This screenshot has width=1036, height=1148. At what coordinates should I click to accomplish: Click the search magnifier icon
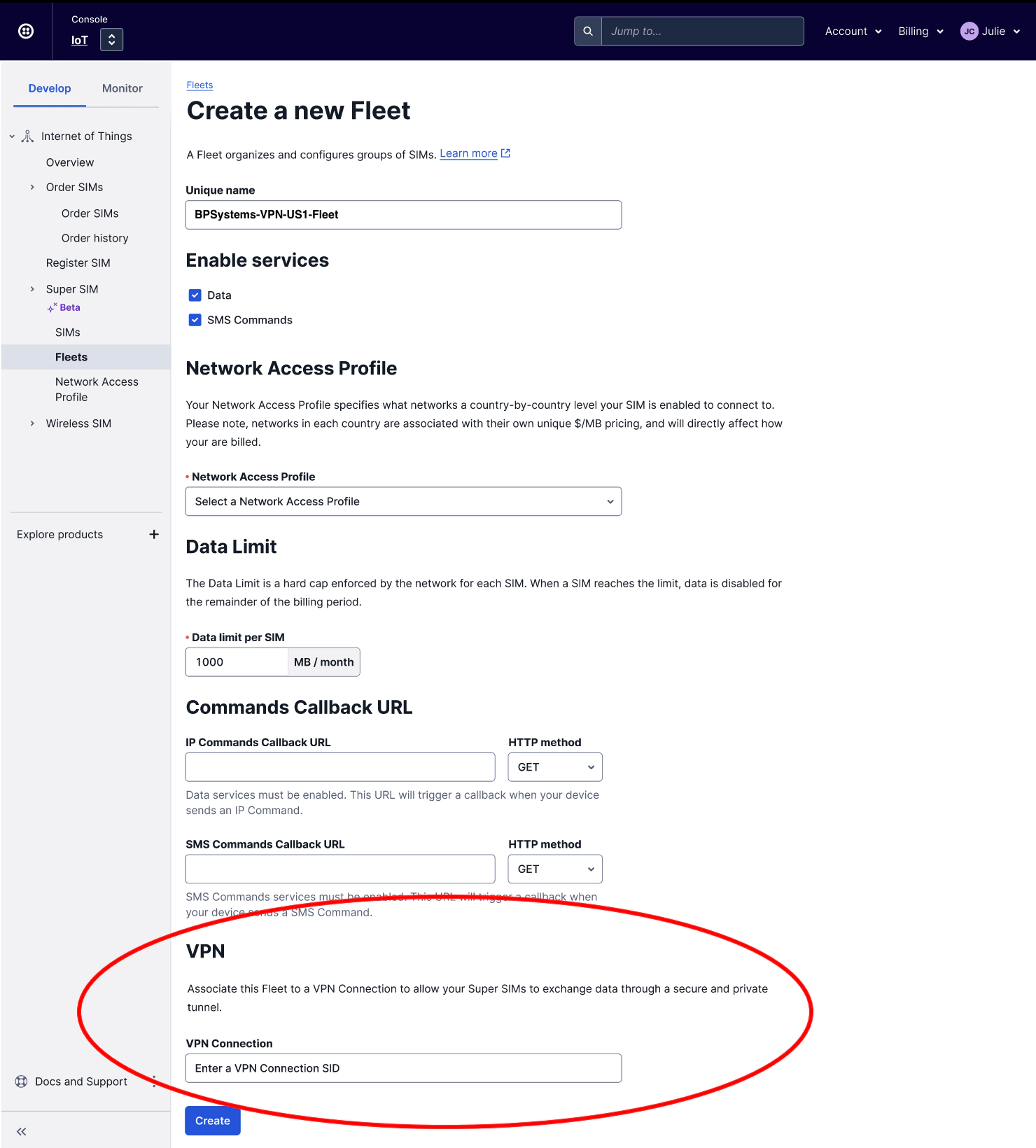point(588,31)
